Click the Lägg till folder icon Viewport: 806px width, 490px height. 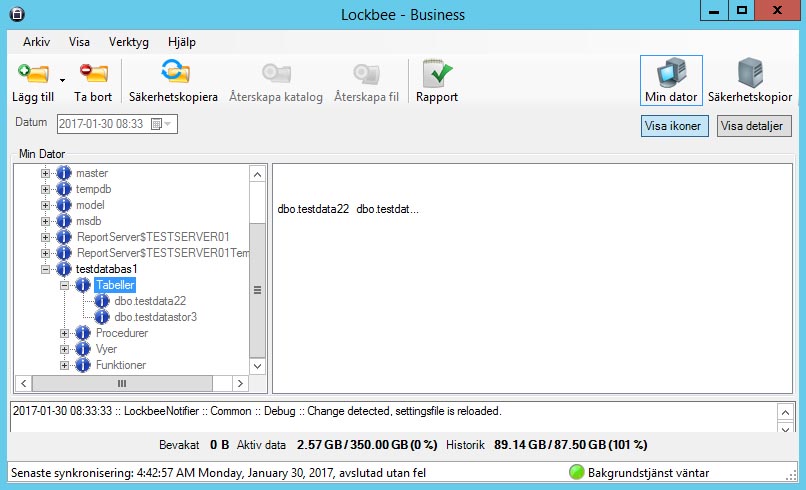33,73
